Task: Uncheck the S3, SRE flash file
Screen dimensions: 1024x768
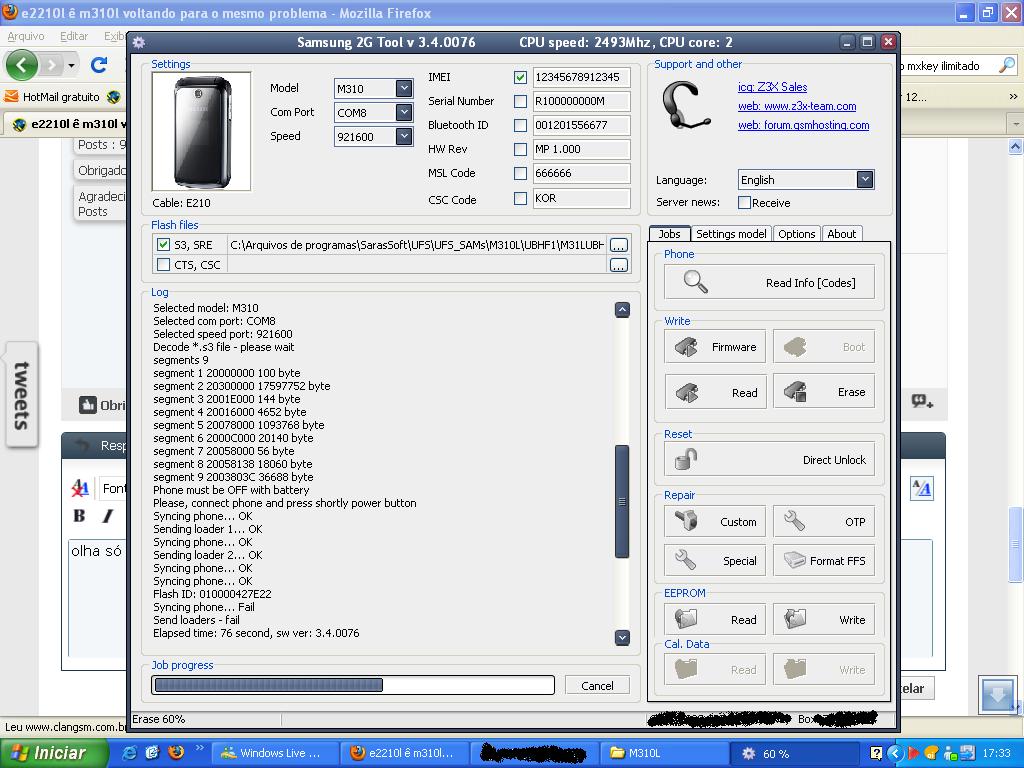Action: point(163,245)
